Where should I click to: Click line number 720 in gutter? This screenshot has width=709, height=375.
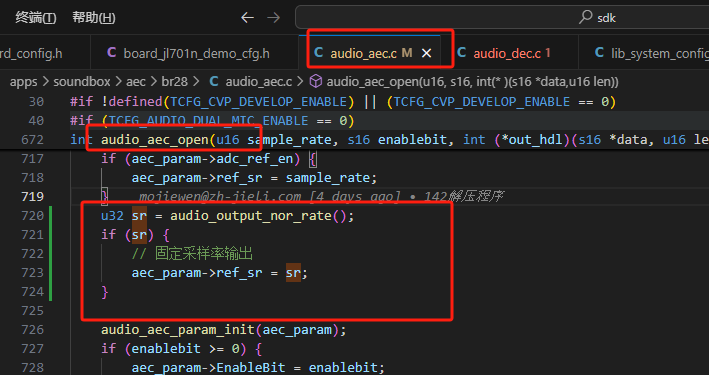[x=33, y=216]
